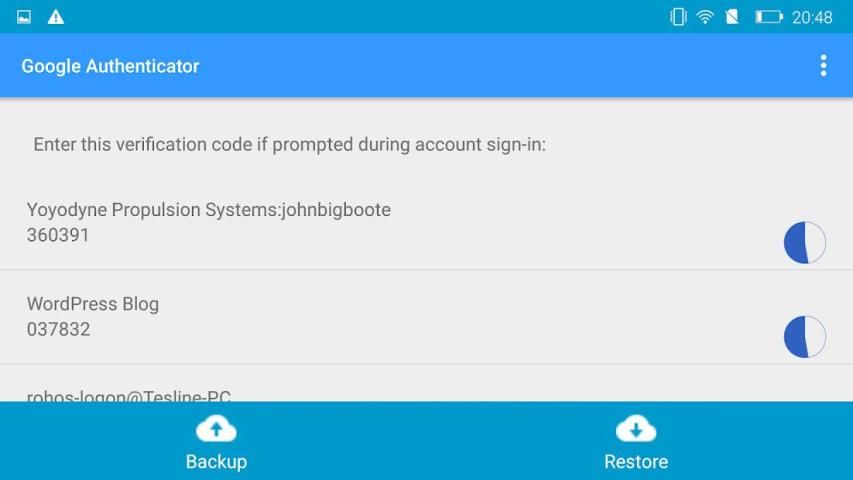Tap the Google Authenticator title
The height and width of the screenshot is (480, 853).
(110, 66)
